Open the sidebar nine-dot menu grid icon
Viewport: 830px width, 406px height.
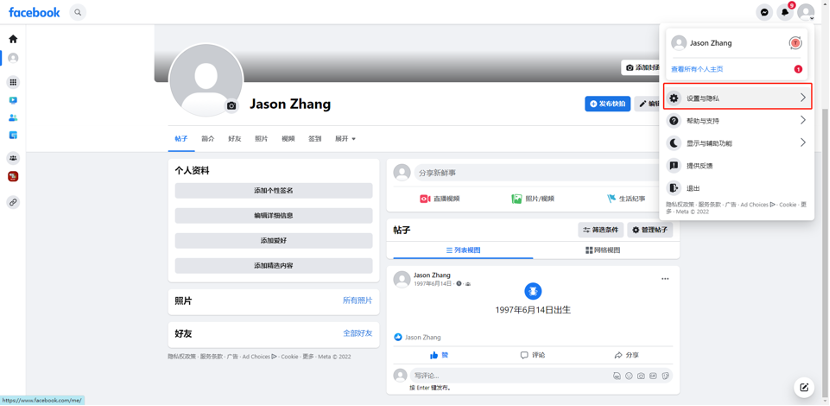pyautogui.click(x=13, y=82)
